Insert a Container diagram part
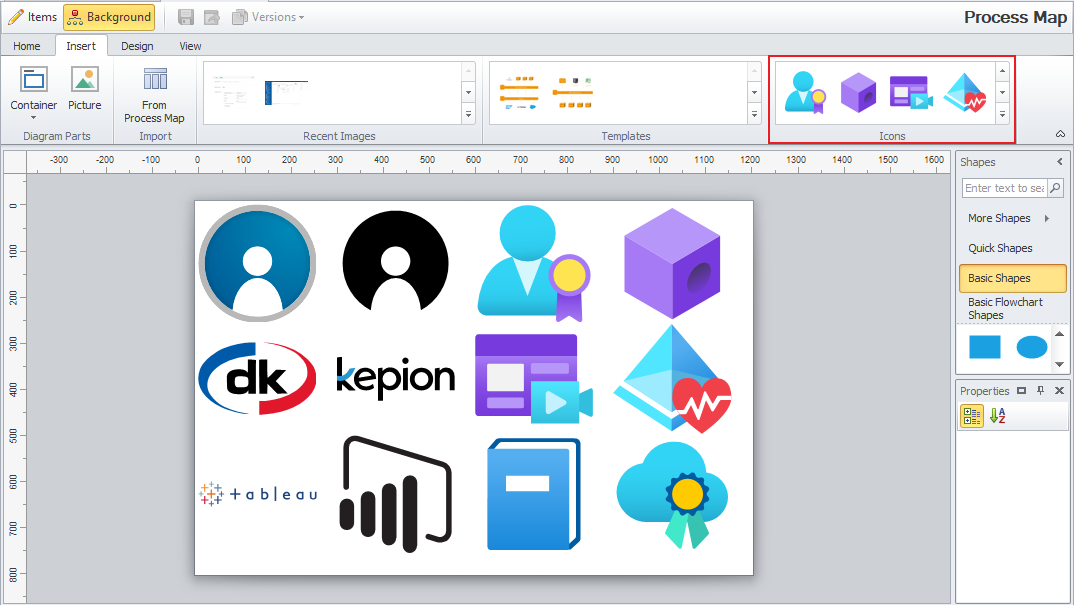 point(34,92)
